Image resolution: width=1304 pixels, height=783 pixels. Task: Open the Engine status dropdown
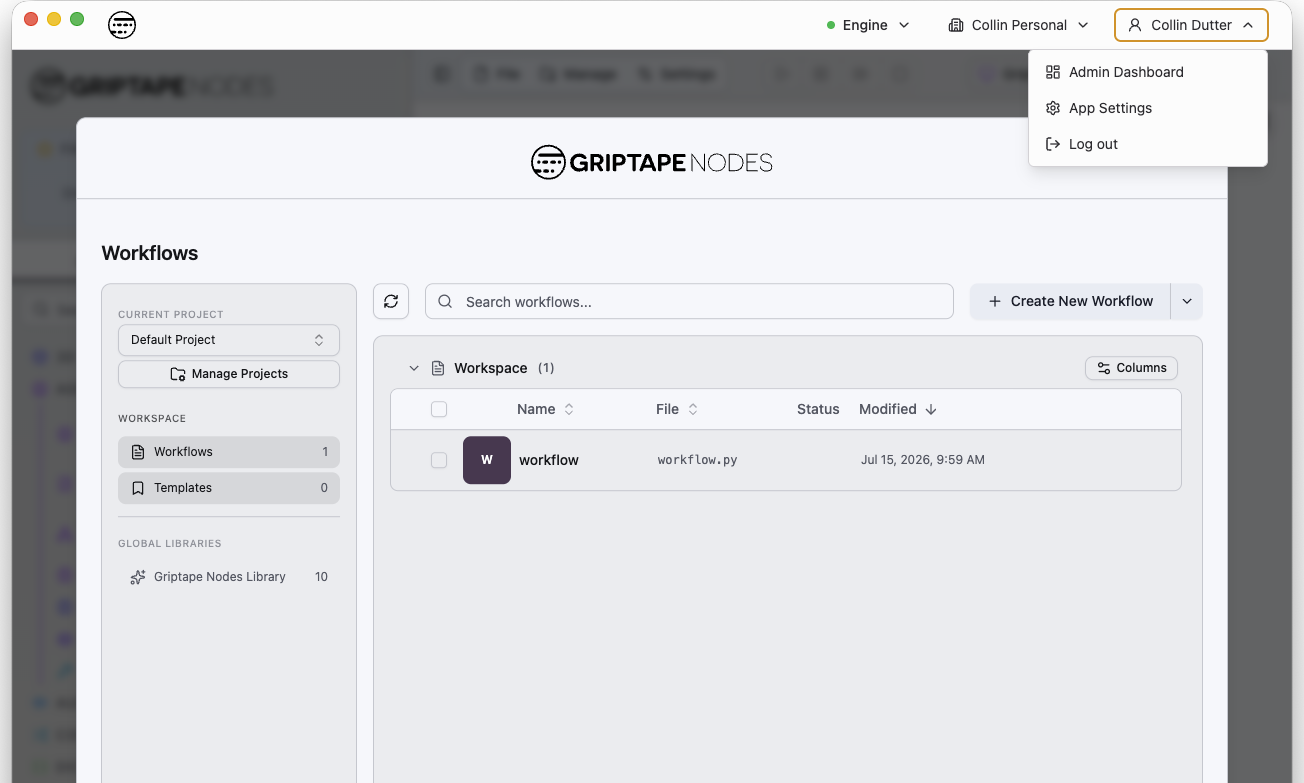tap(868, 25)
